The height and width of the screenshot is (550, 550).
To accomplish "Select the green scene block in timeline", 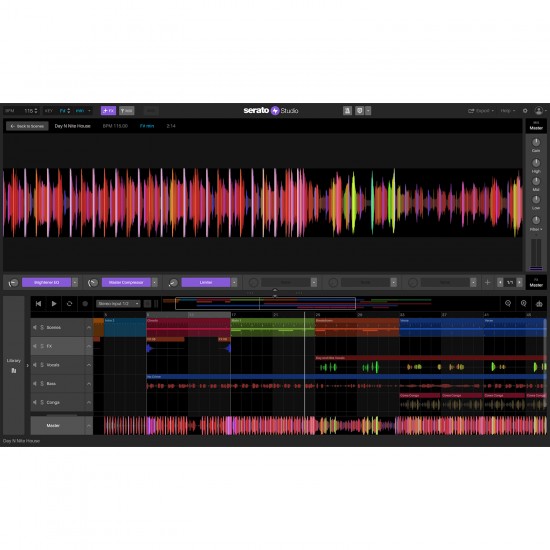I will click(273, 328).
